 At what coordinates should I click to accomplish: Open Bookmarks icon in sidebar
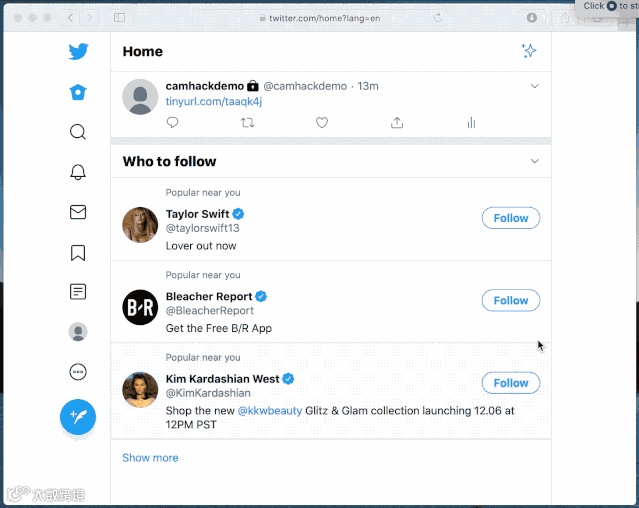tap(78, 252)
